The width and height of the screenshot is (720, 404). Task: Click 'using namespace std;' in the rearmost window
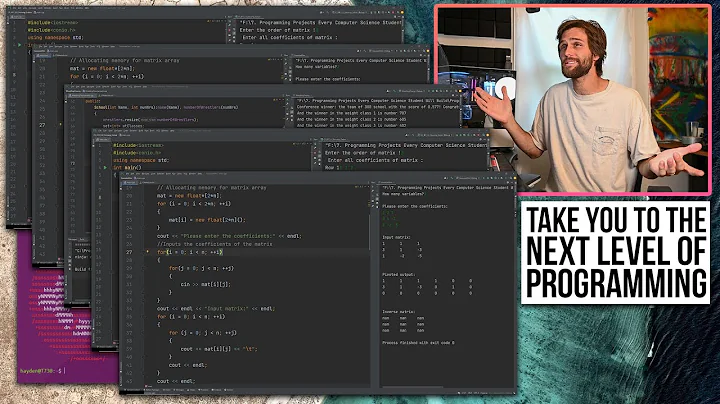[56, 37]
